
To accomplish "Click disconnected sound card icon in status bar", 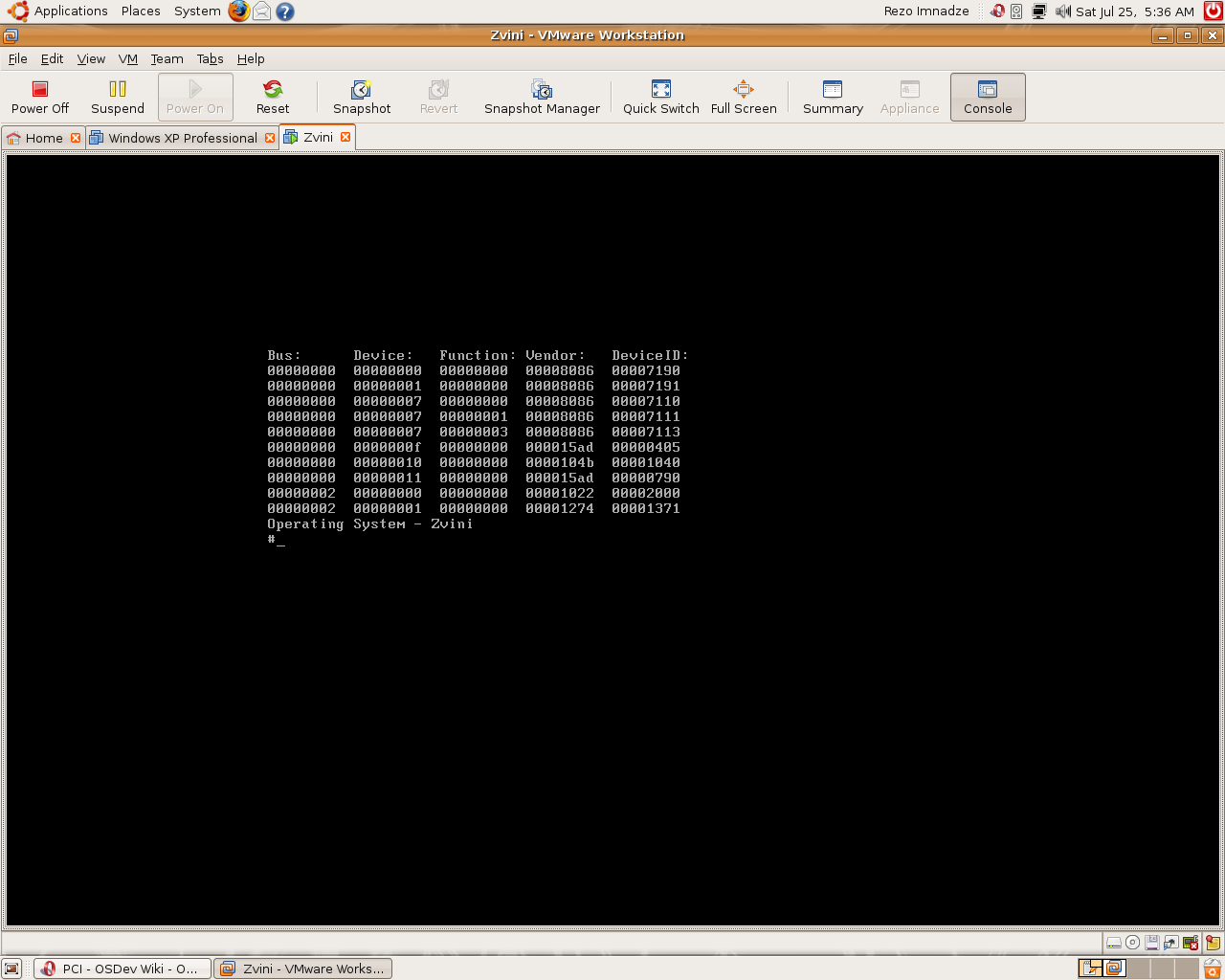I will [x=1191, y=943].
